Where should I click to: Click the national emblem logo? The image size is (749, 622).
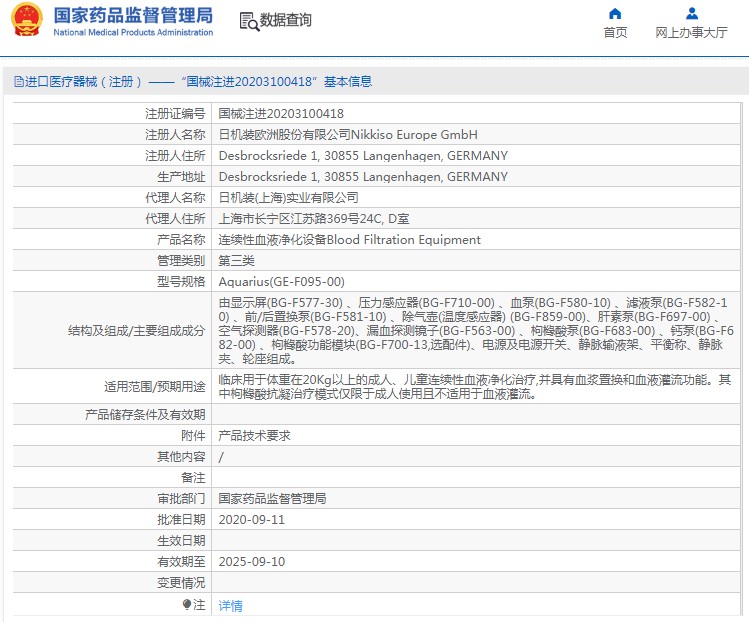pyautogui.click(x=26, y=20)
